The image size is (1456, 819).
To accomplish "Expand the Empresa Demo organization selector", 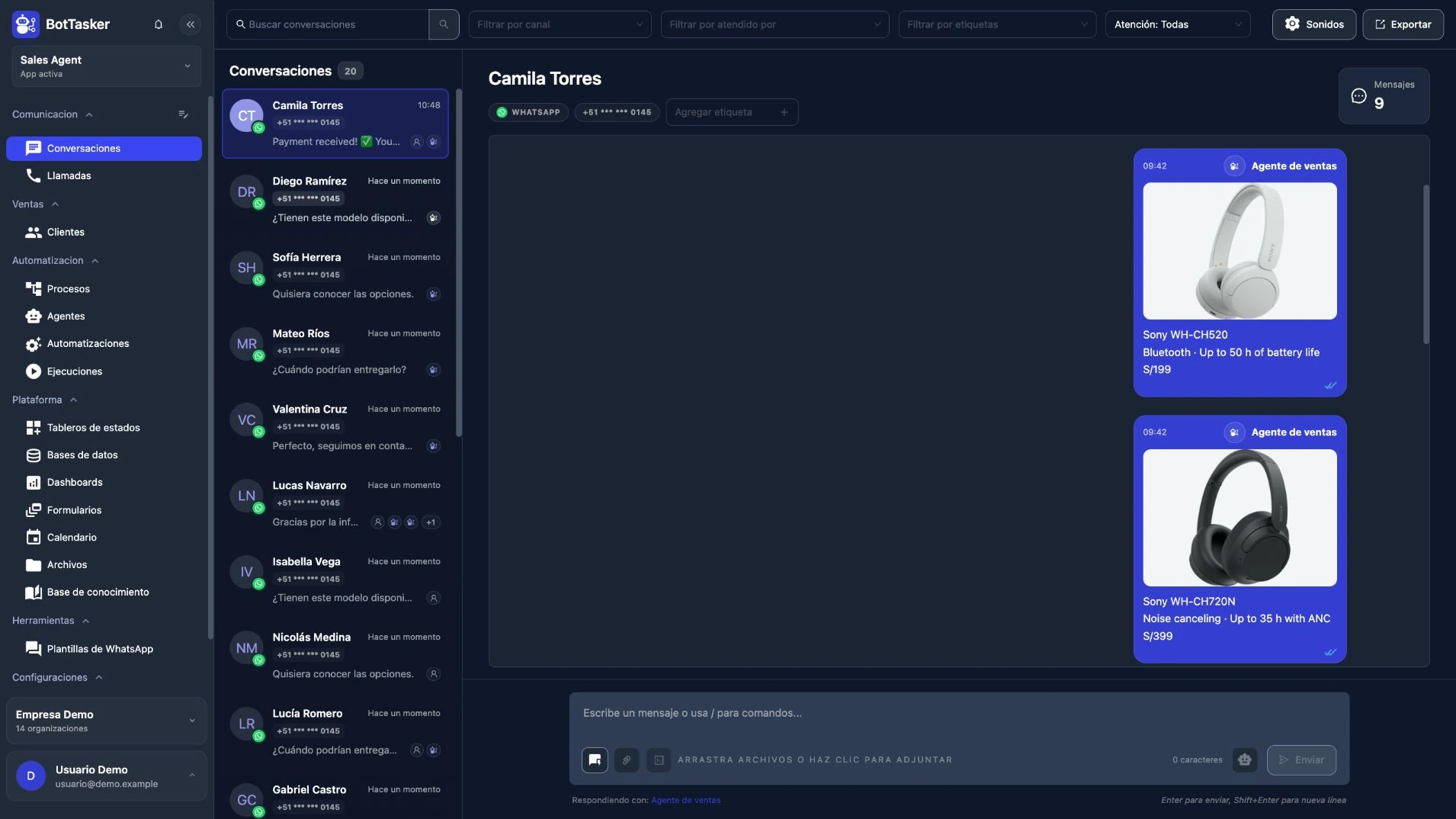I will tap(106, 721).
